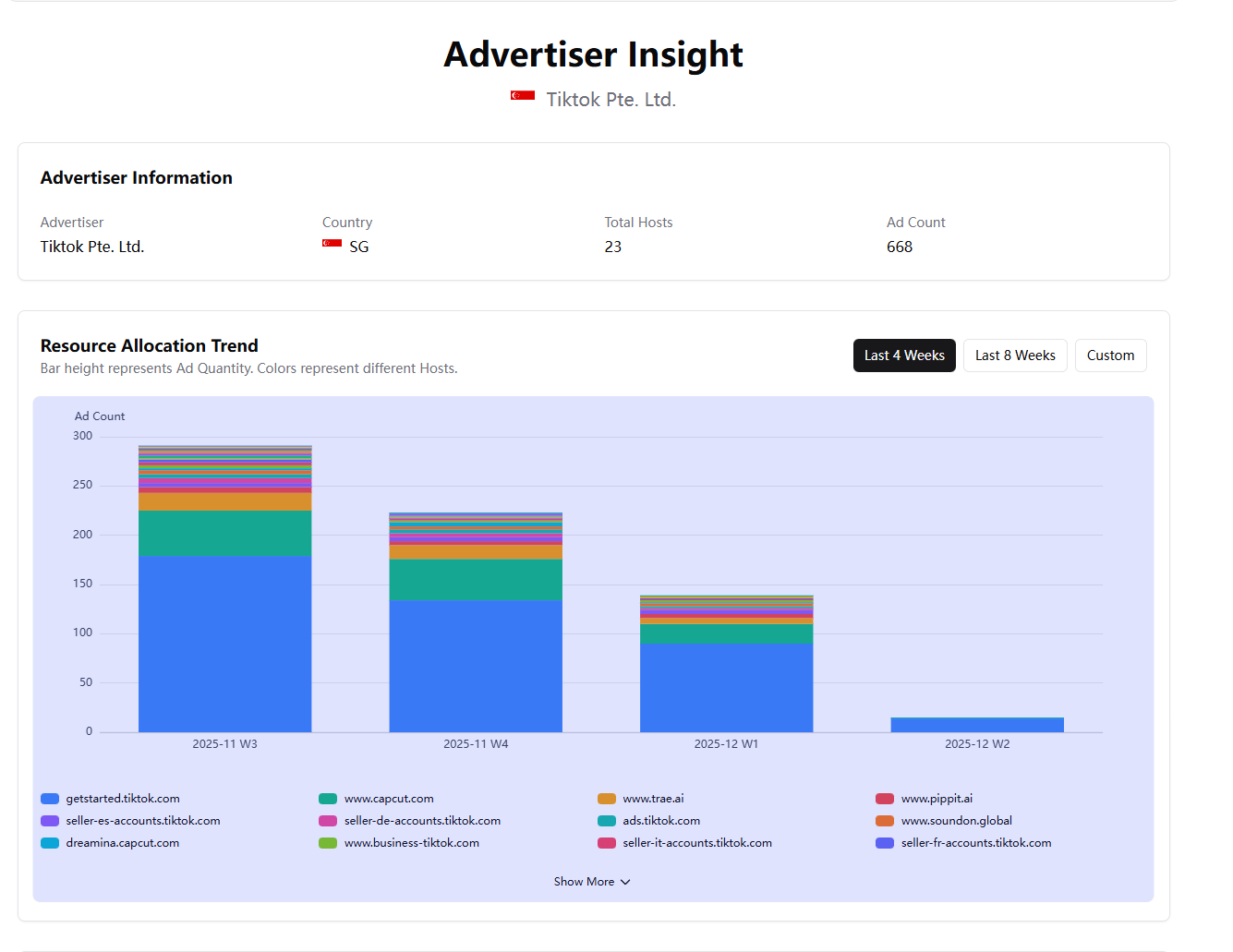Toggle the ads.tiktok.com legend entry

[649, 821]
